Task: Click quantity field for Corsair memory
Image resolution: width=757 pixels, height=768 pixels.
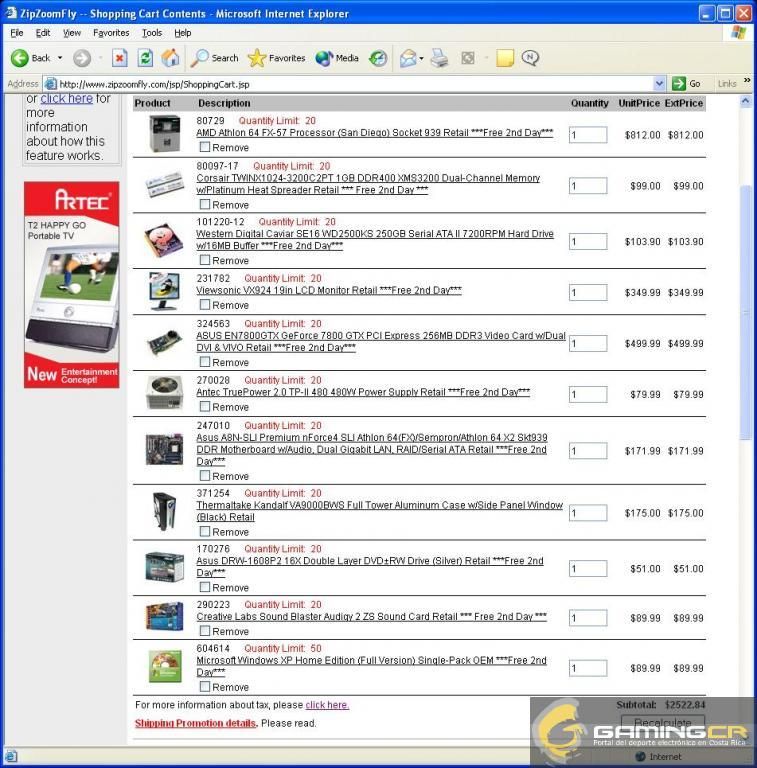Action: (x=588, y=186)
